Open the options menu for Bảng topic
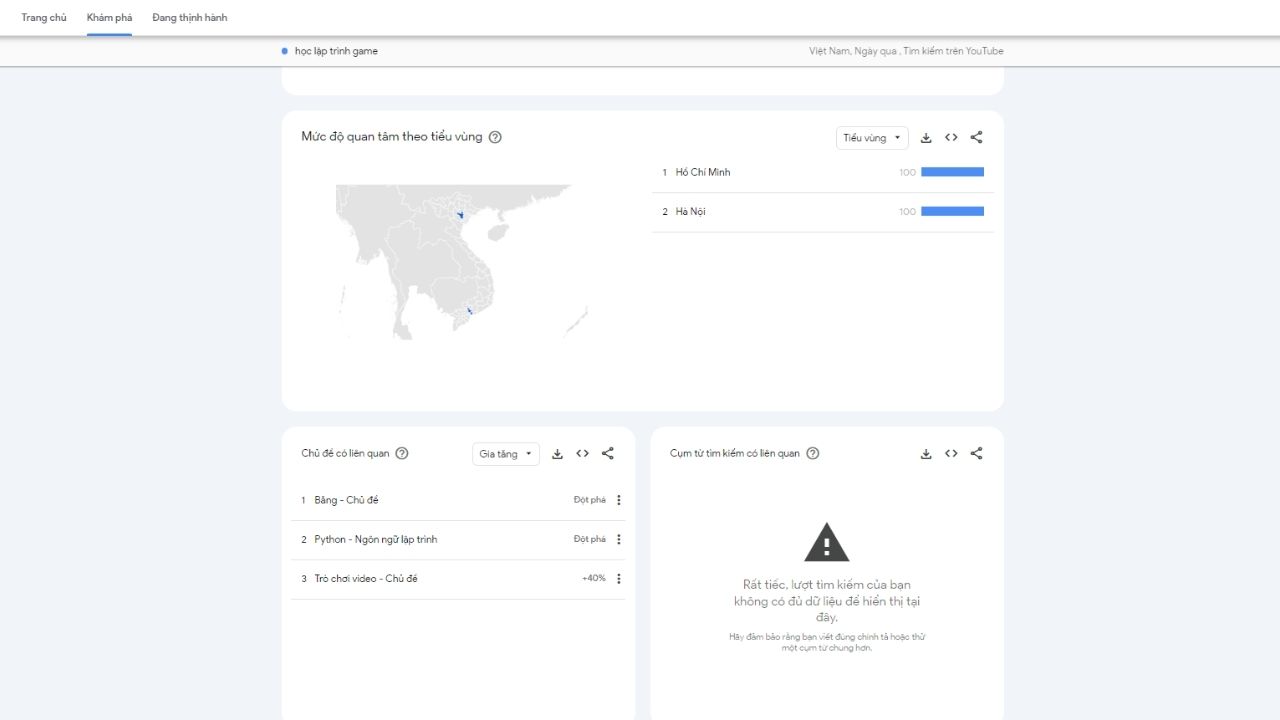The image size is (1280, 720). click(x=618, y=500)
